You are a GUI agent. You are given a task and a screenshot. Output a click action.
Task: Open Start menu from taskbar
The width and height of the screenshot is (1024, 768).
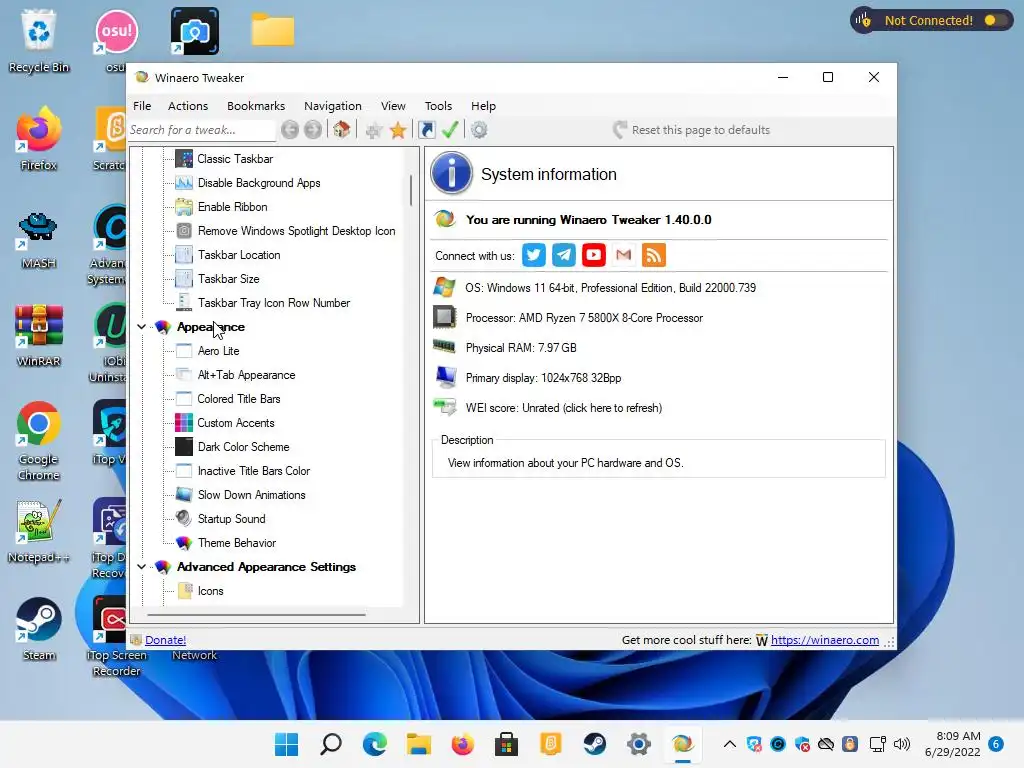[287, 744]
